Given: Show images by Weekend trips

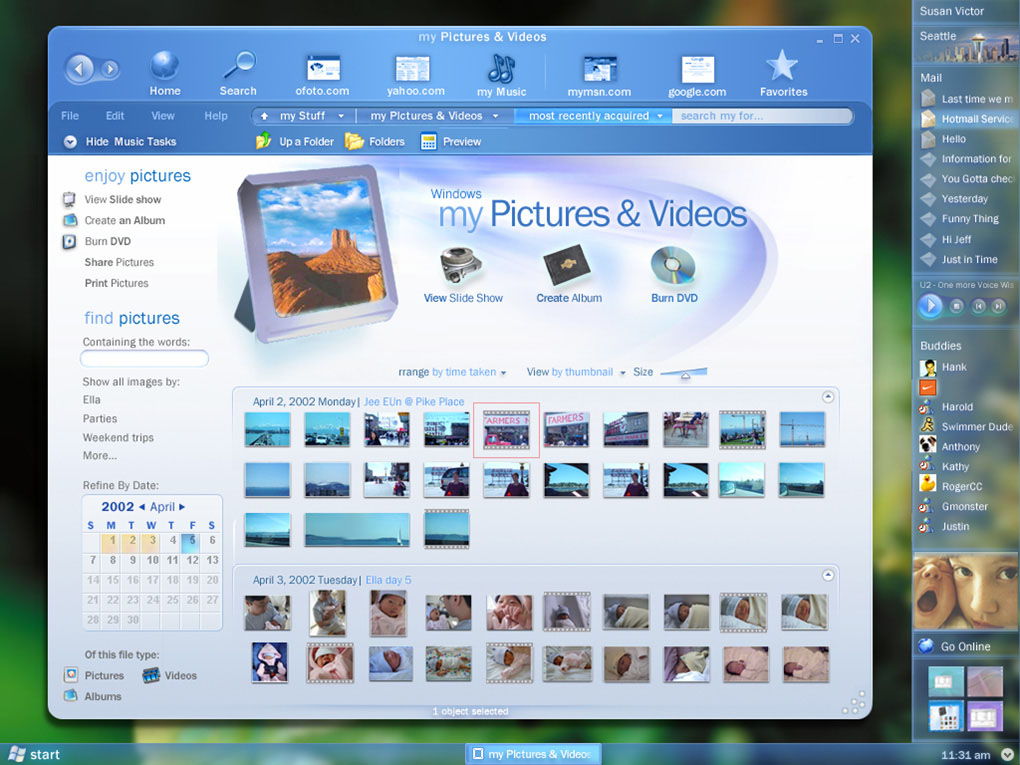Looking at the screenshot, I should click(118, 437).
